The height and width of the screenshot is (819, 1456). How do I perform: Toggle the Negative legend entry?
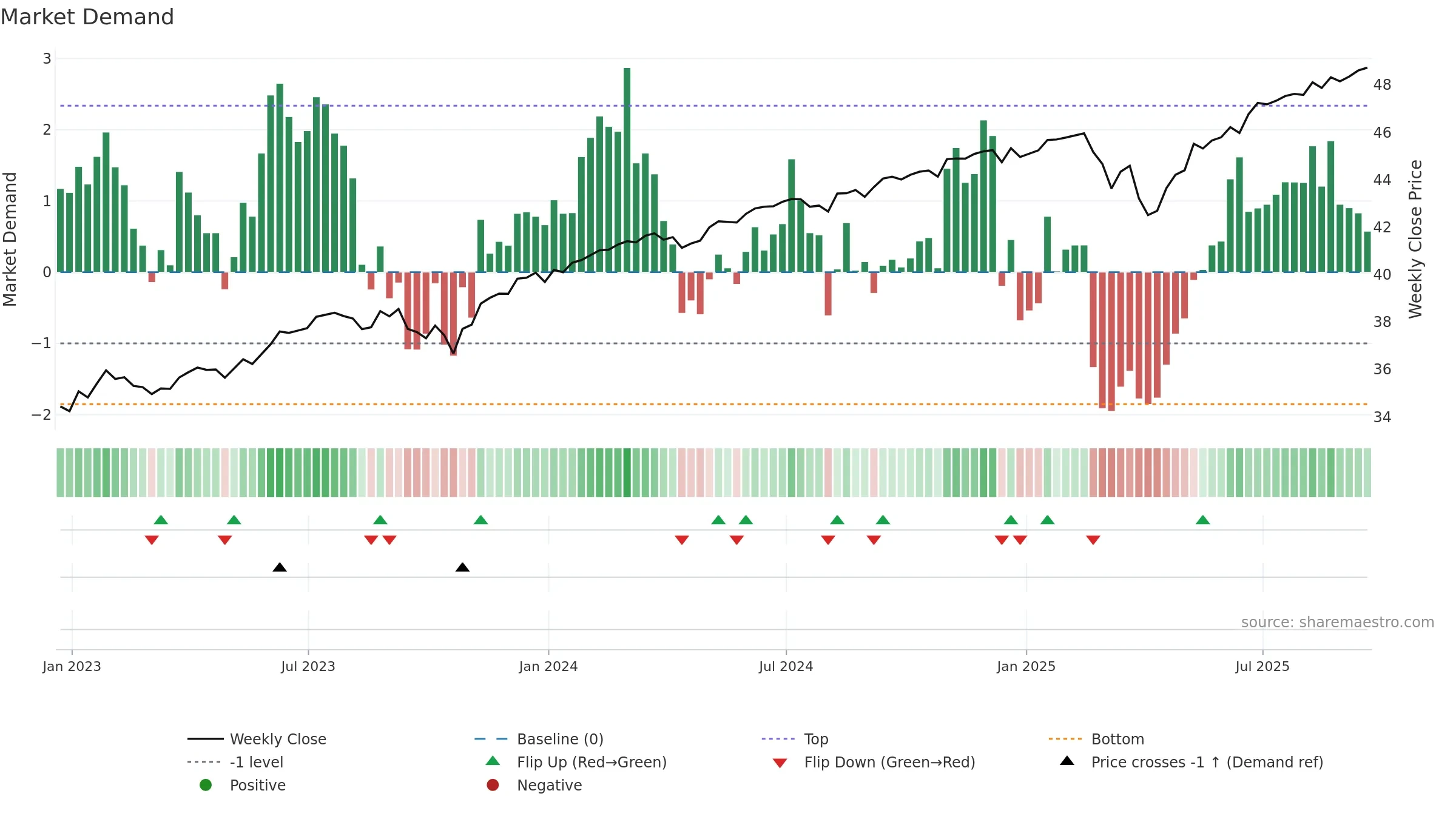[x=534, y=785]
